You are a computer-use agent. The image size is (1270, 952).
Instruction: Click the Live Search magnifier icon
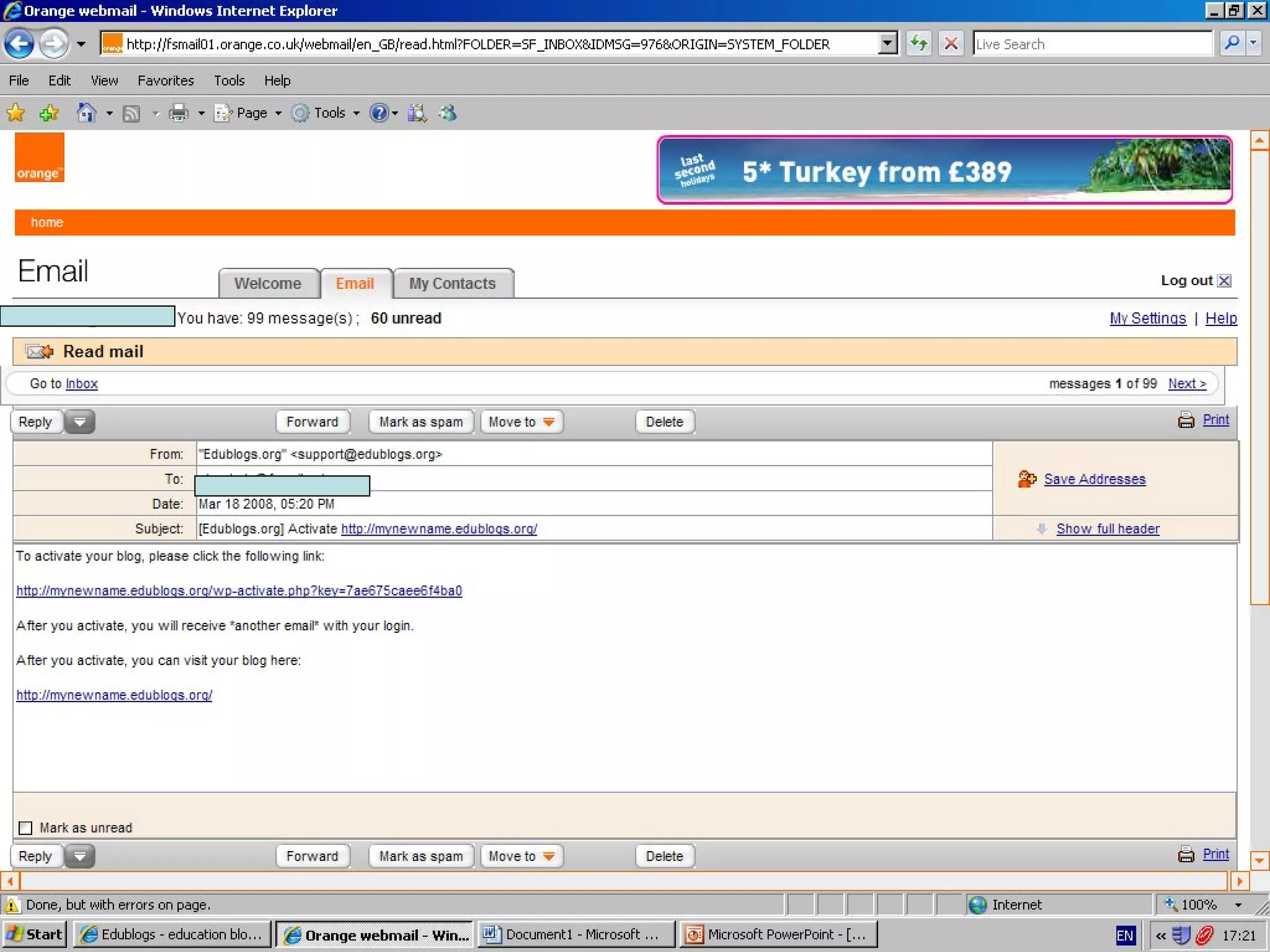[1232, 43]
